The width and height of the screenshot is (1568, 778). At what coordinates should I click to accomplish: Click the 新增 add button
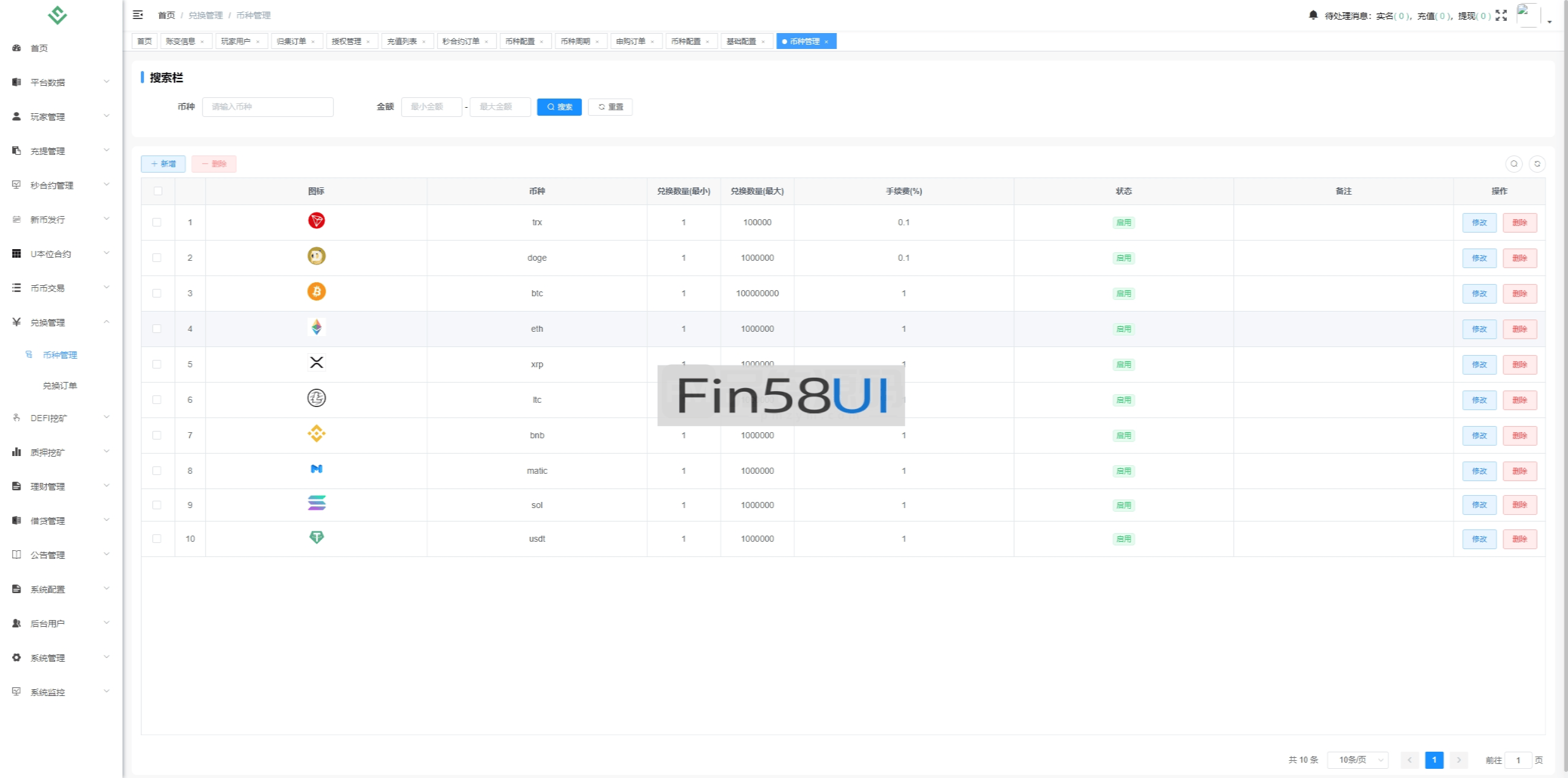click(163, 163)
